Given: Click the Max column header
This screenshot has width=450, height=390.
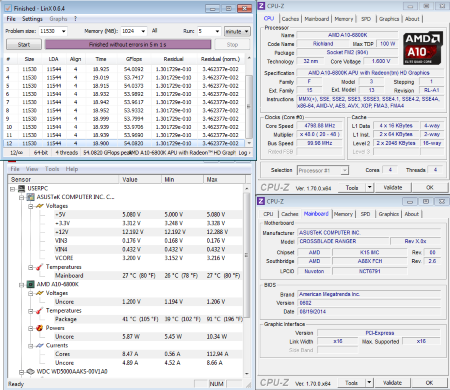Looking at the screenshot, I should tap(224, 179).
